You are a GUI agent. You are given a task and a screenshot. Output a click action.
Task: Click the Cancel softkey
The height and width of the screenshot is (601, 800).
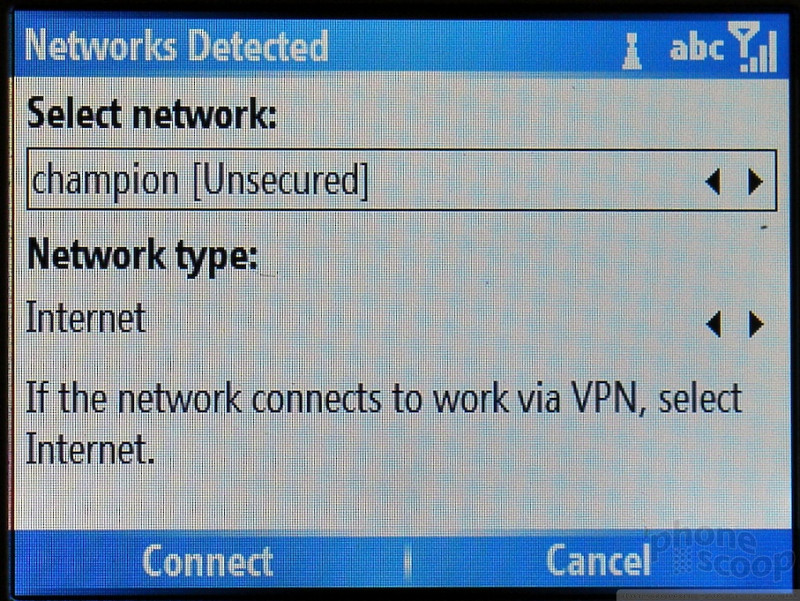click(598, 560)
